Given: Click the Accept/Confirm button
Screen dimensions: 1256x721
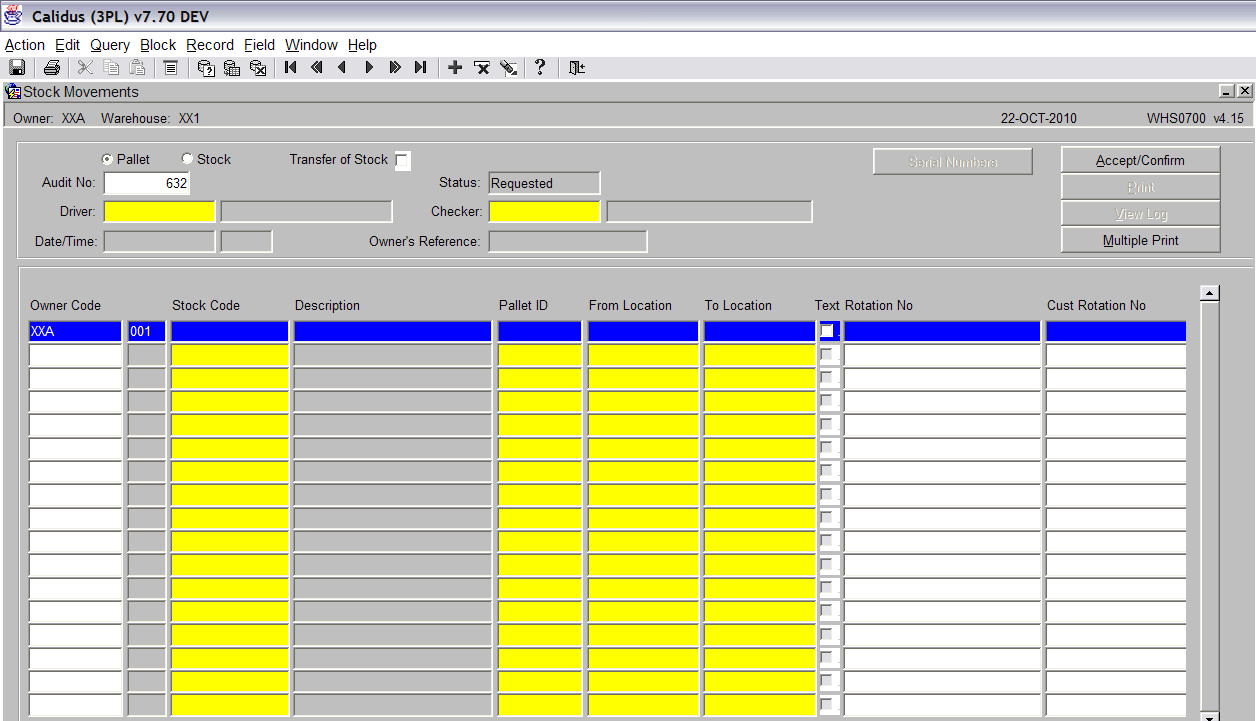Looking at the screenshot, I should [1140, 160].
